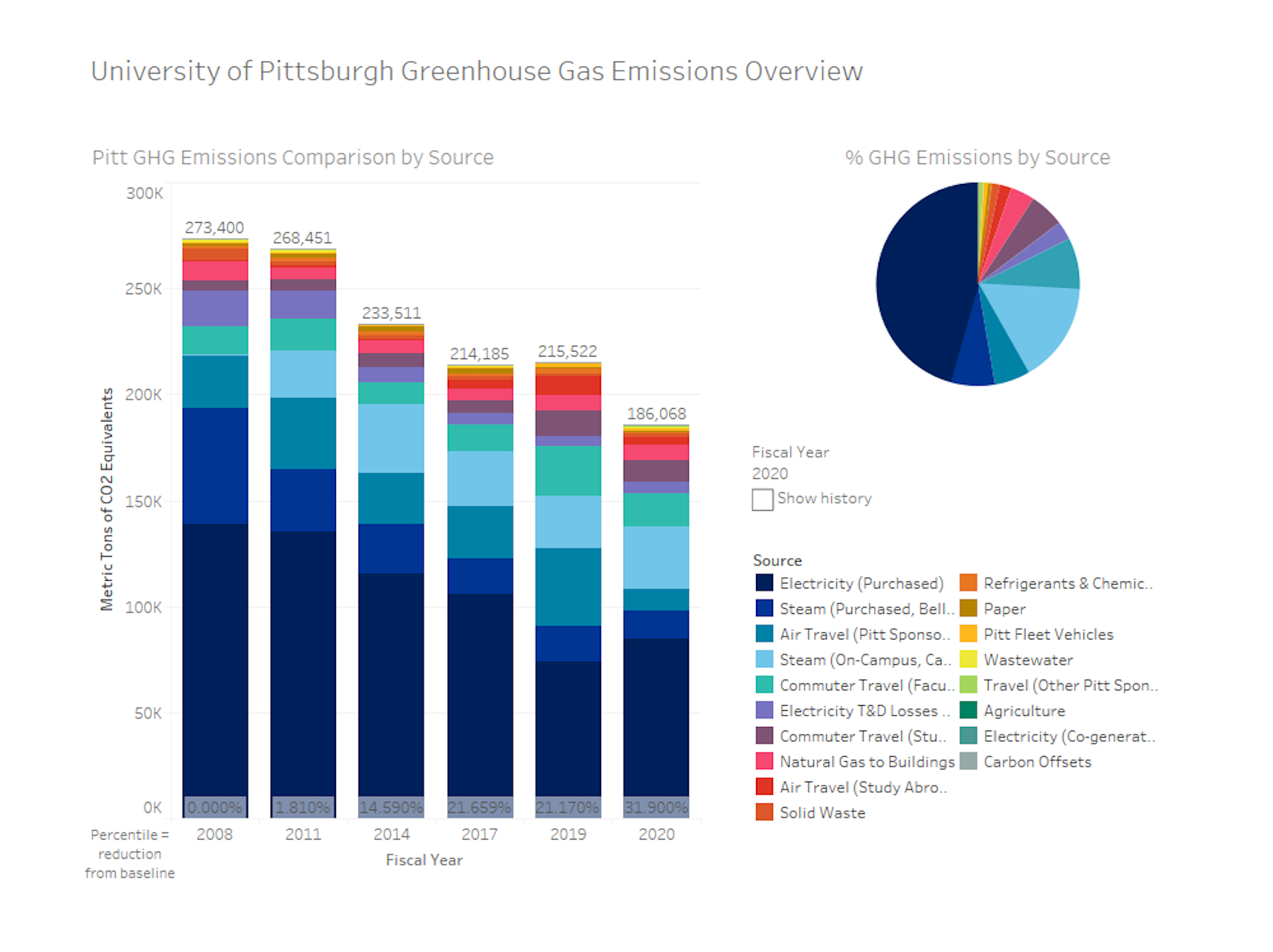
Task: Click the Commuter Travel (Facu..) legend swatch
Action: coord(765,685)
